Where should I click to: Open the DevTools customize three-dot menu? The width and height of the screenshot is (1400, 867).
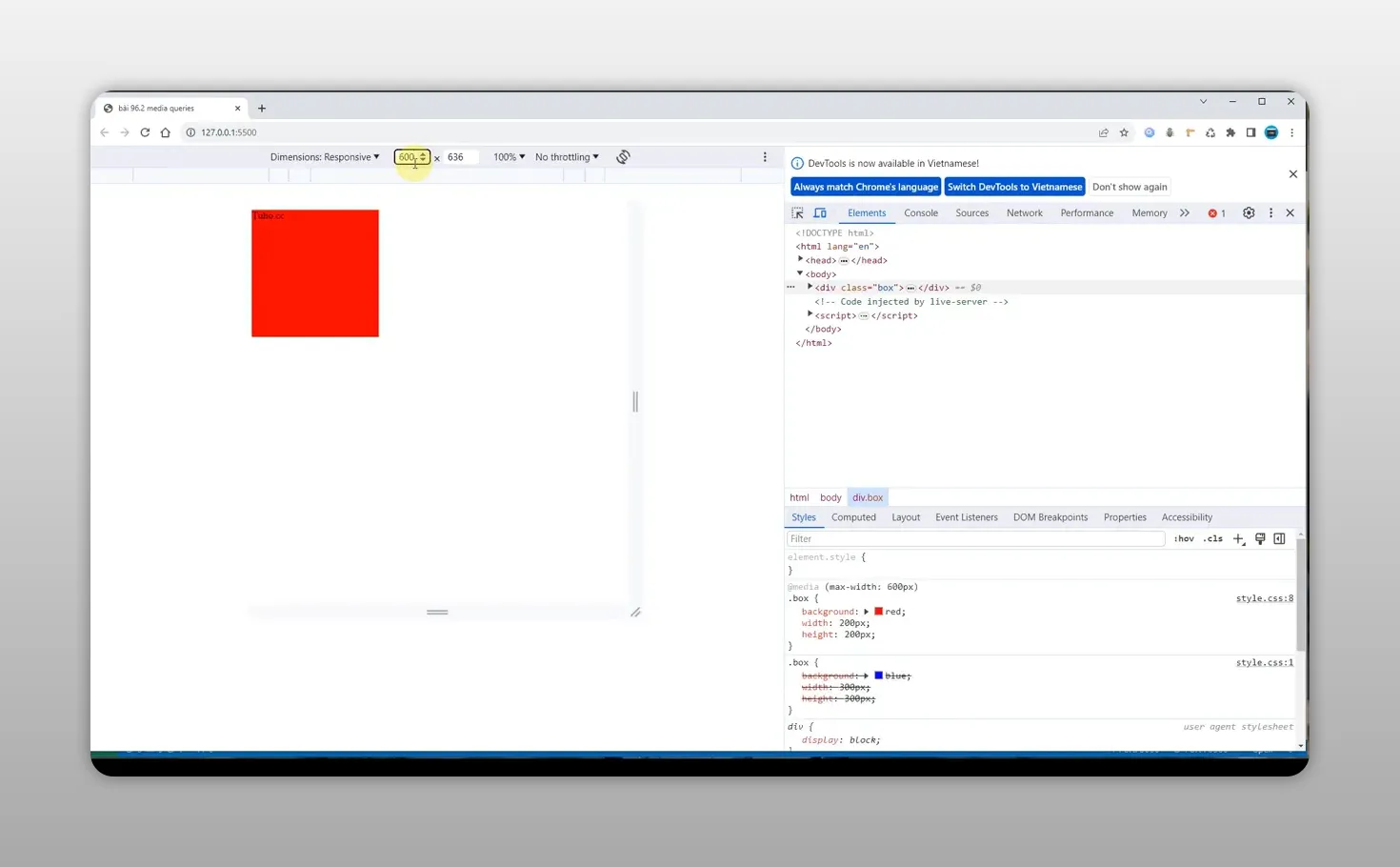pos(1270,213)
